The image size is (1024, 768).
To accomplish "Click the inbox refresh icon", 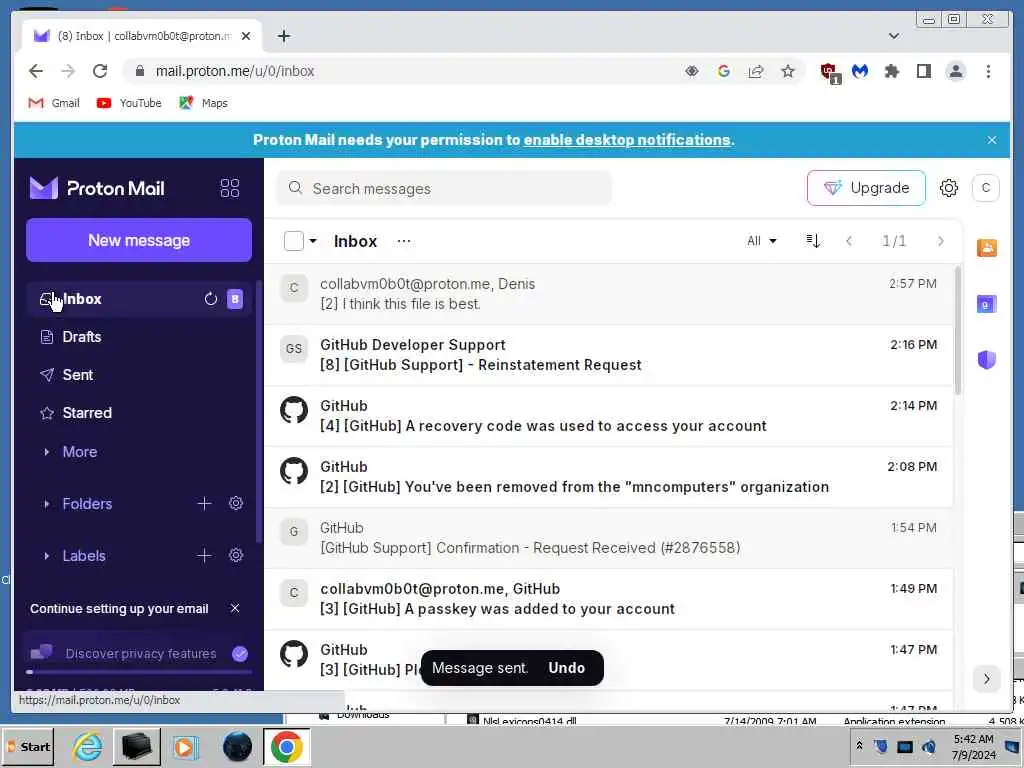I will [210, 299].
